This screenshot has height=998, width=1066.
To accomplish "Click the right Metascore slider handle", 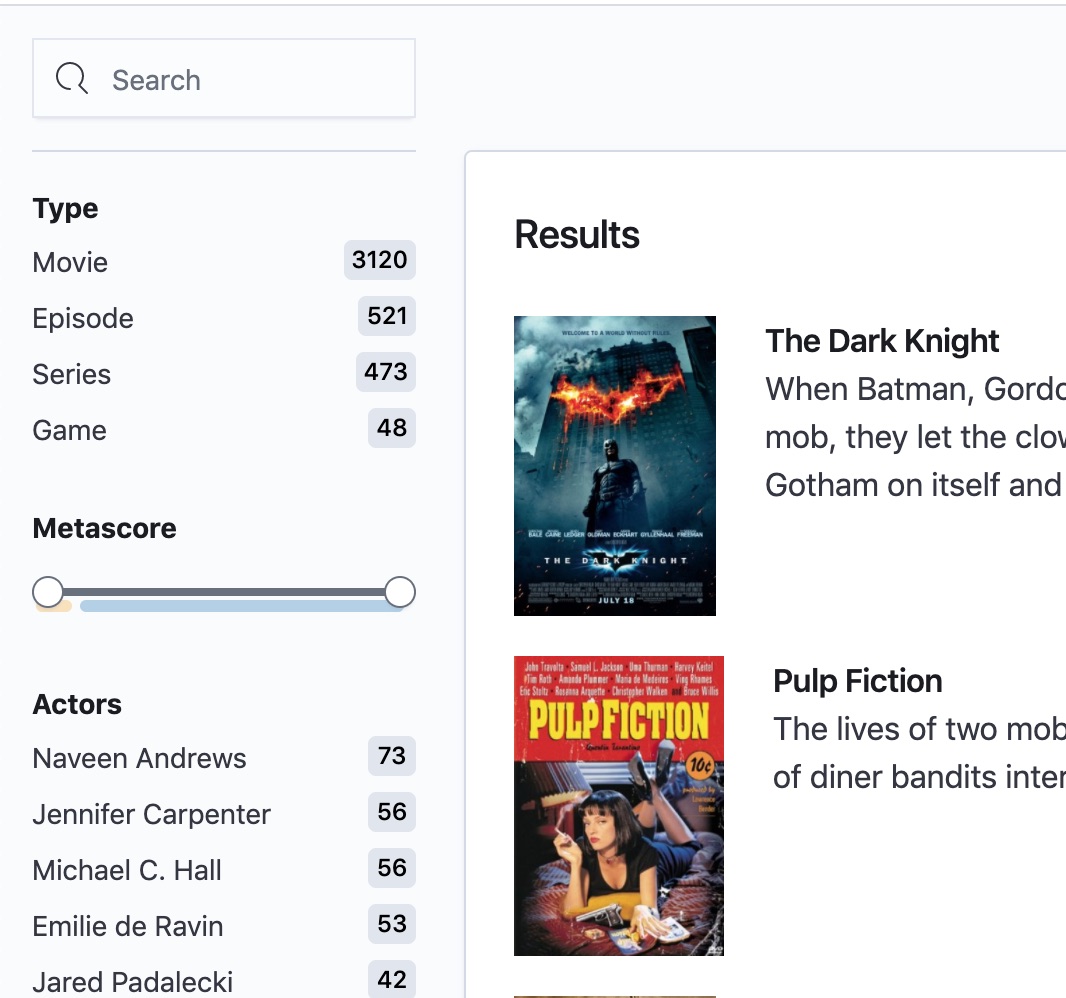I will click(x=400, y=592).
